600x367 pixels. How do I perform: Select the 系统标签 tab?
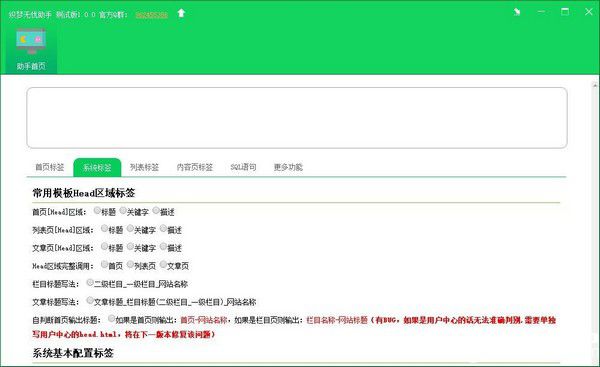click(97, 167)
